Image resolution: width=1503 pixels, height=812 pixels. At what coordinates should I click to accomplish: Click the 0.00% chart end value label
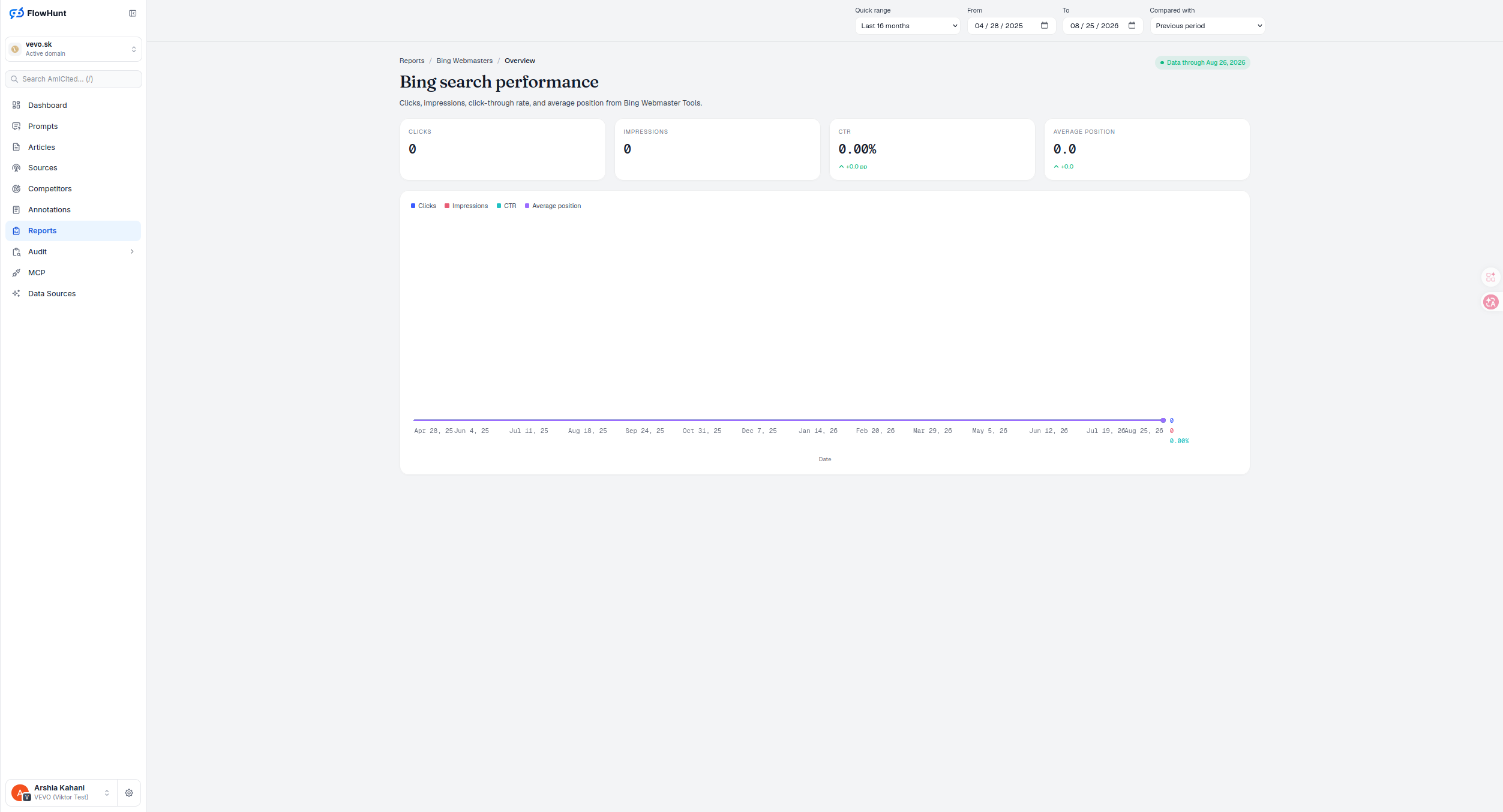click(x=1179, y=441)
